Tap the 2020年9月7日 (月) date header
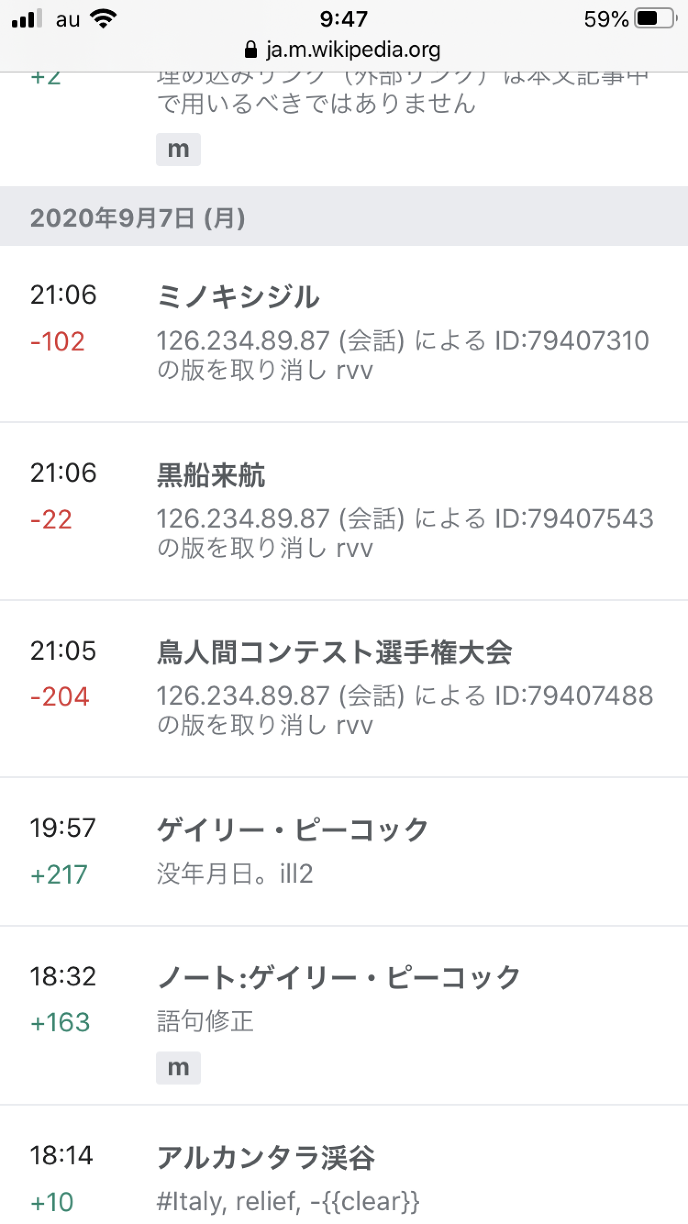Image resolution: width=688 pixels, height=1224 pixels. 138,217
